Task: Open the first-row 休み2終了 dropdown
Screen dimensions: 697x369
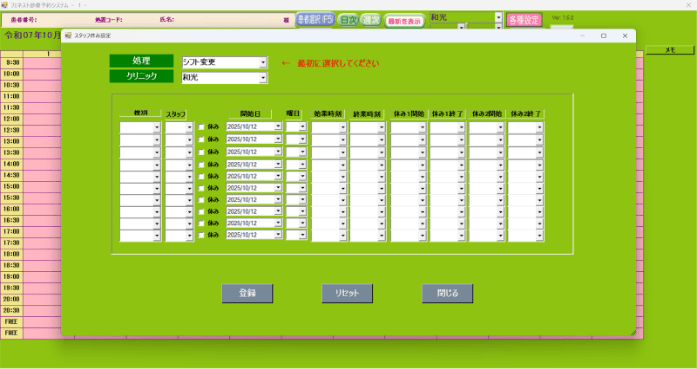Action: 540,128
